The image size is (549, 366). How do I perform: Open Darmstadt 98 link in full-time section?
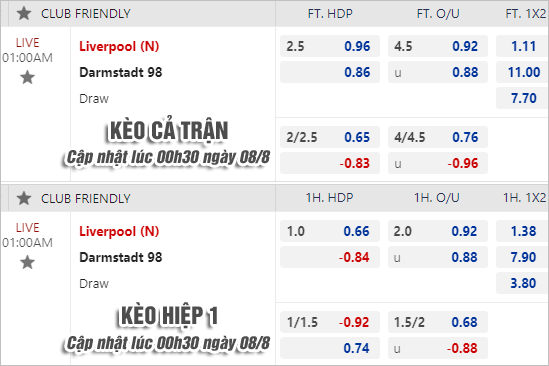(121, 72)
